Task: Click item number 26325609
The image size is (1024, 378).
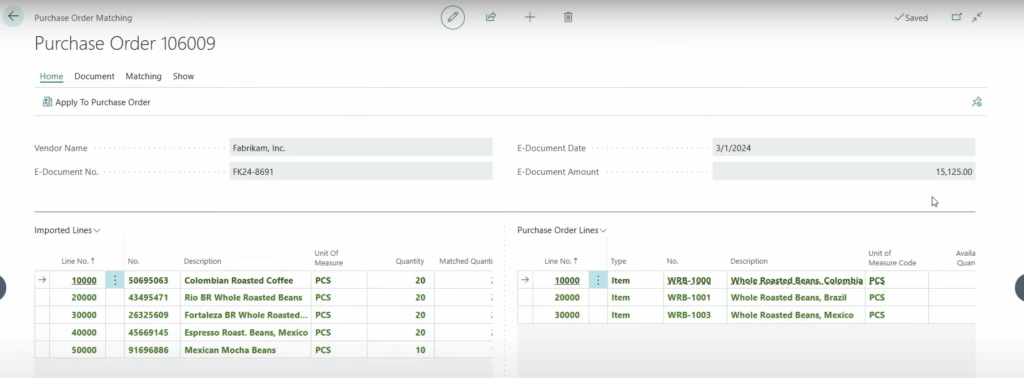Action: point(148,315)
